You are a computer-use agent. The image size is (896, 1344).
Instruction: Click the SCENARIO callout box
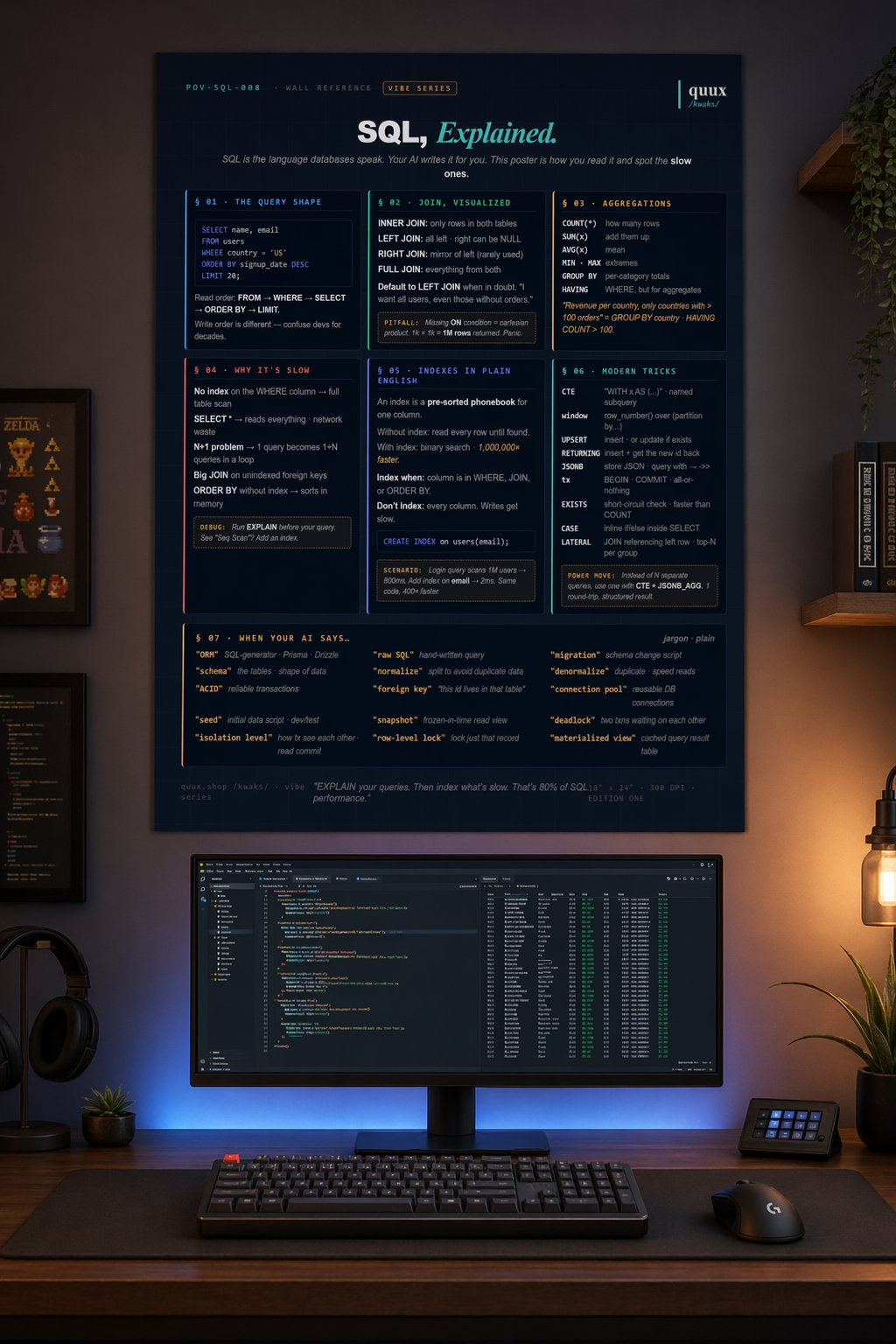coord(456,580)
